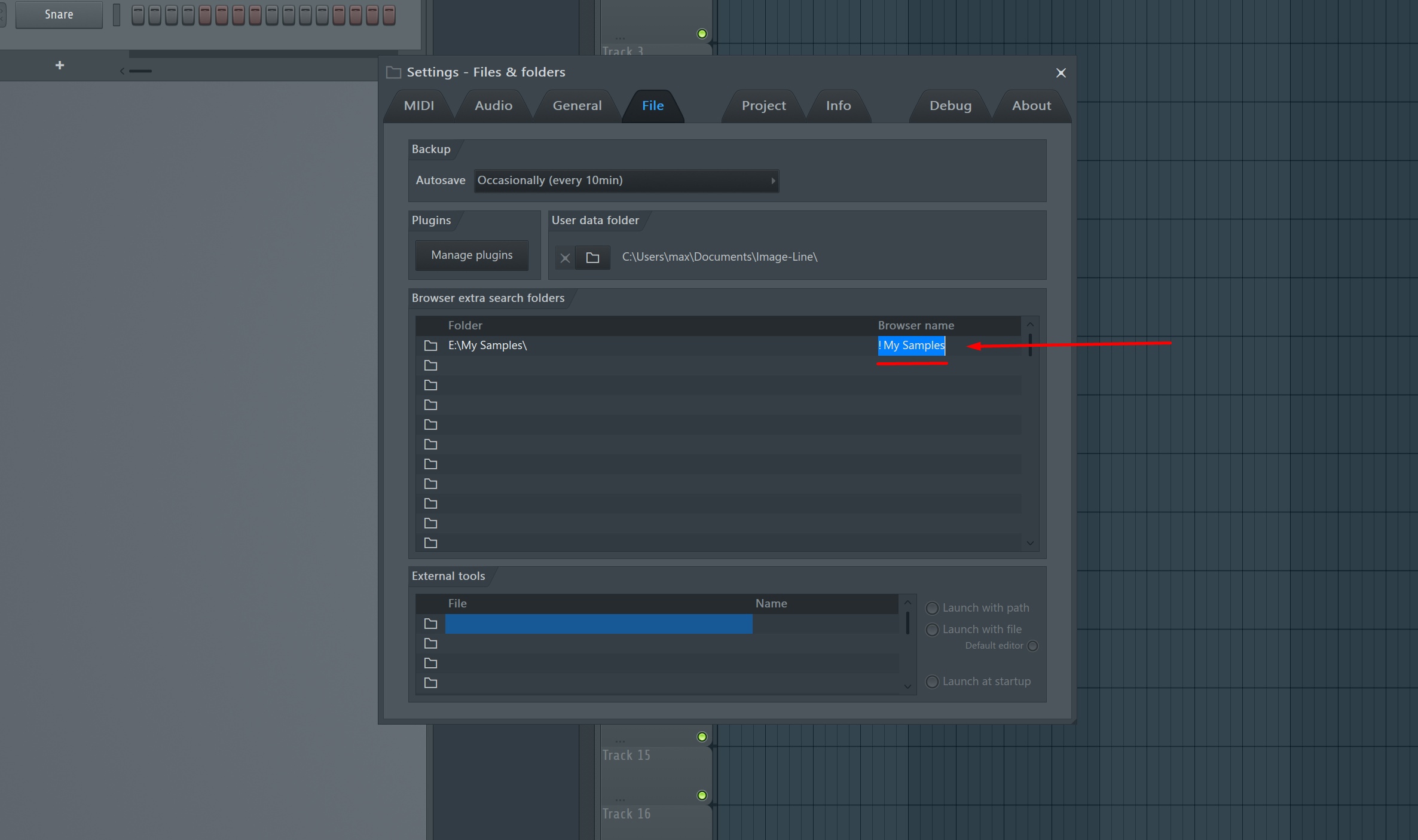The width and height of the screenshot is (1418, 840).
Task: Open the Project settings tab
Action: pyautogui.click(x=763, y=106)
